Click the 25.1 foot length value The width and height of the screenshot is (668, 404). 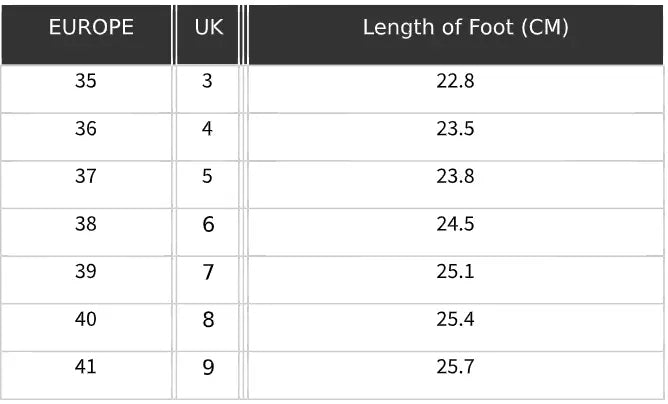(x=455, y=272)
